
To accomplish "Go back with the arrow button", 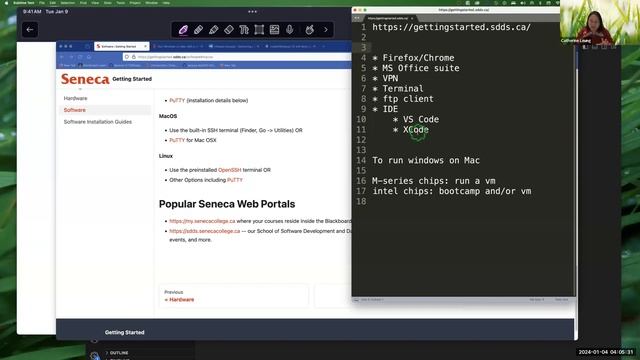I will coord(30,29).
